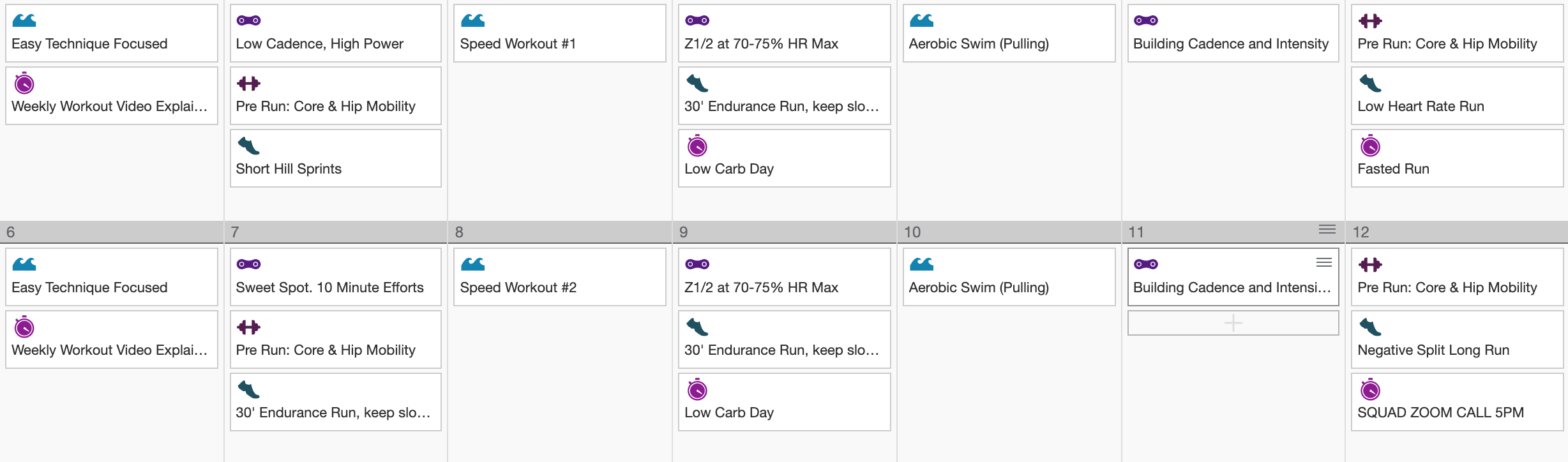Open the menu on day 11 Building Cadence card

1323,262
